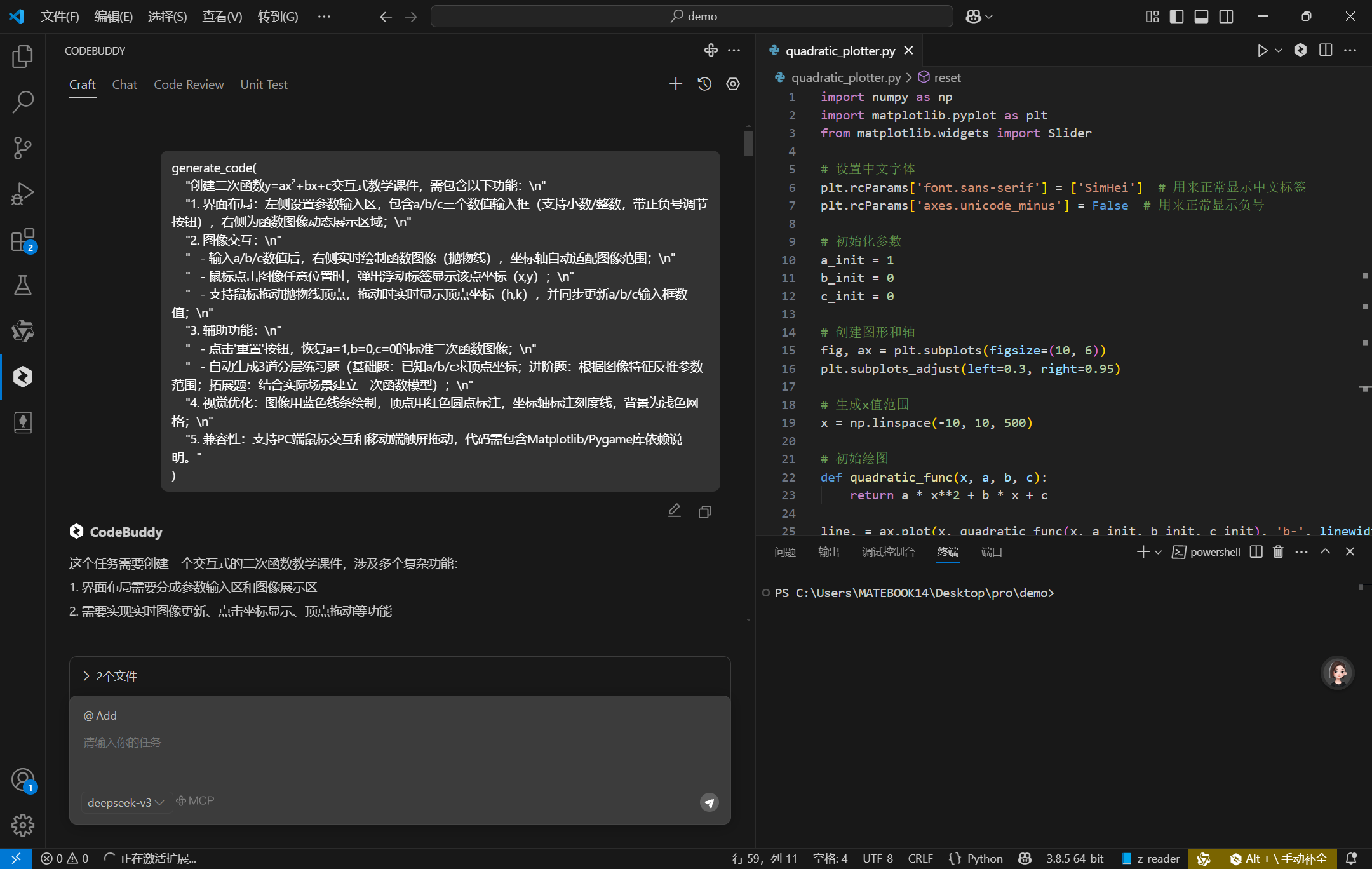Open the Source Control view
Image resolution: width=1372 pixels, height=869 pixels.
(x=23, y=147)
